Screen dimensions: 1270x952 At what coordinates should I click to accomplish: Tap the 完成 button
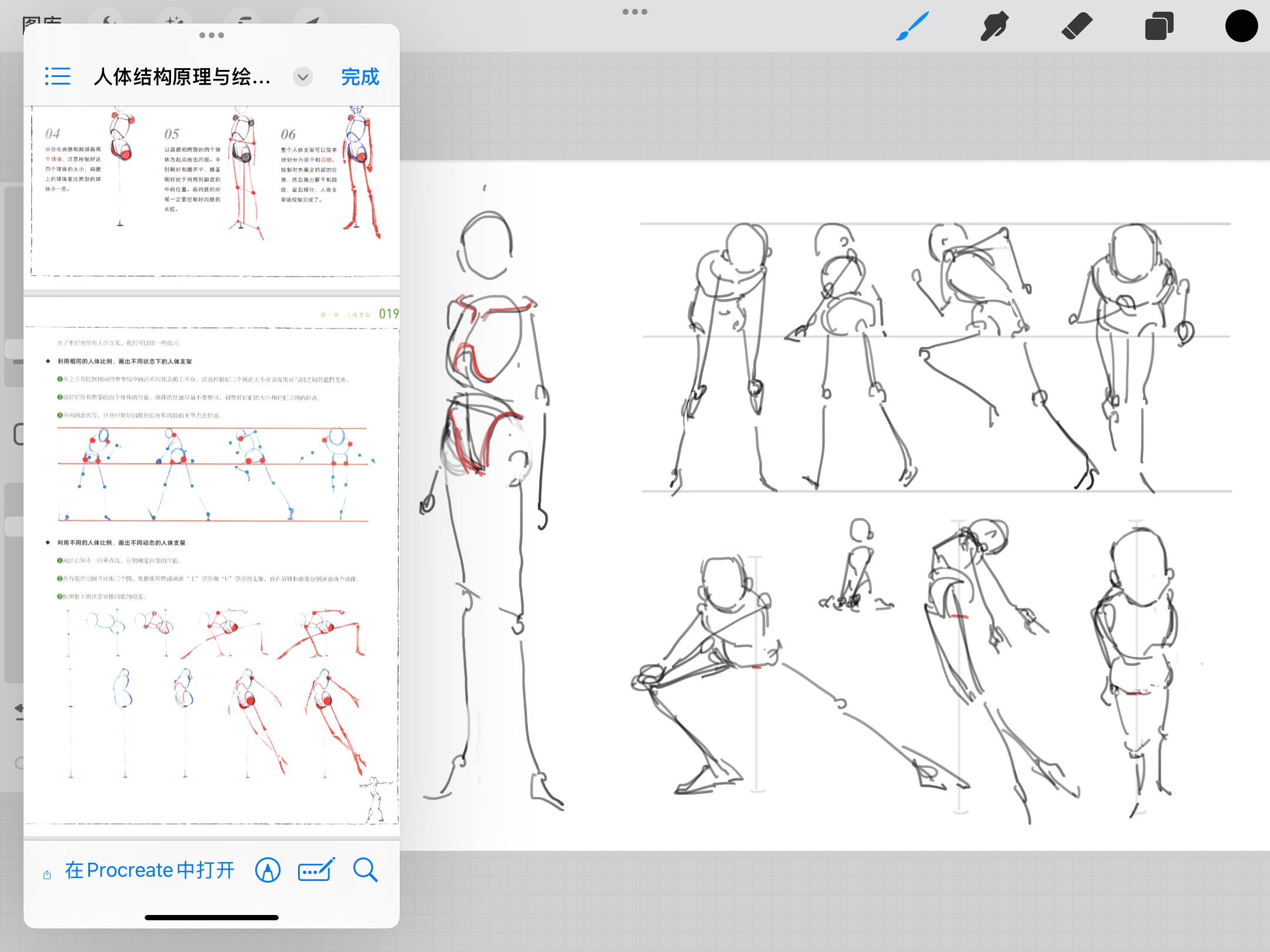pyautogui.click(x=360, y=77)
